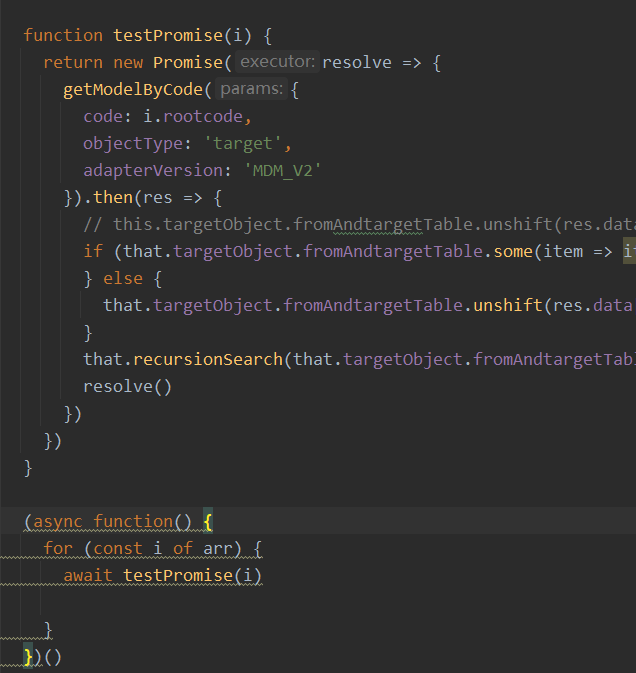The image size is (636, 673).
Task: Click the resolve() call statement
Action: tap(127, 387)
